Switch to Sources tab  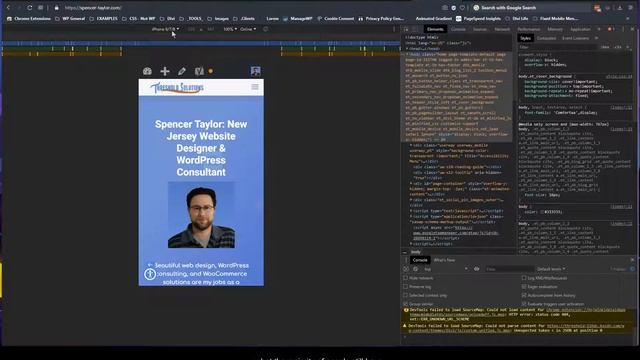point(480,29)
